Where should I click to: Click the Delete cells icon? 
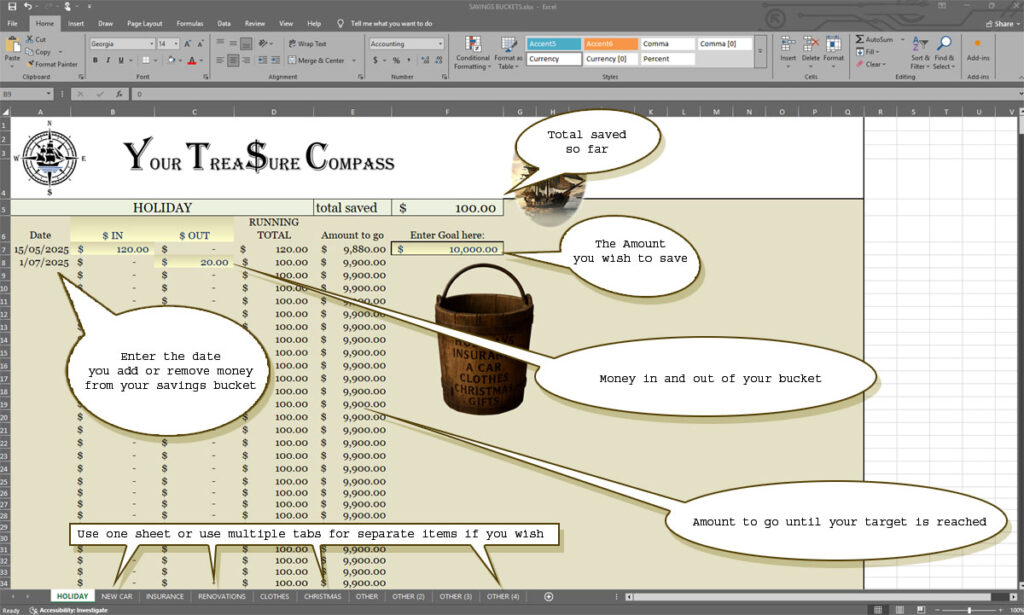pos(811,45)
